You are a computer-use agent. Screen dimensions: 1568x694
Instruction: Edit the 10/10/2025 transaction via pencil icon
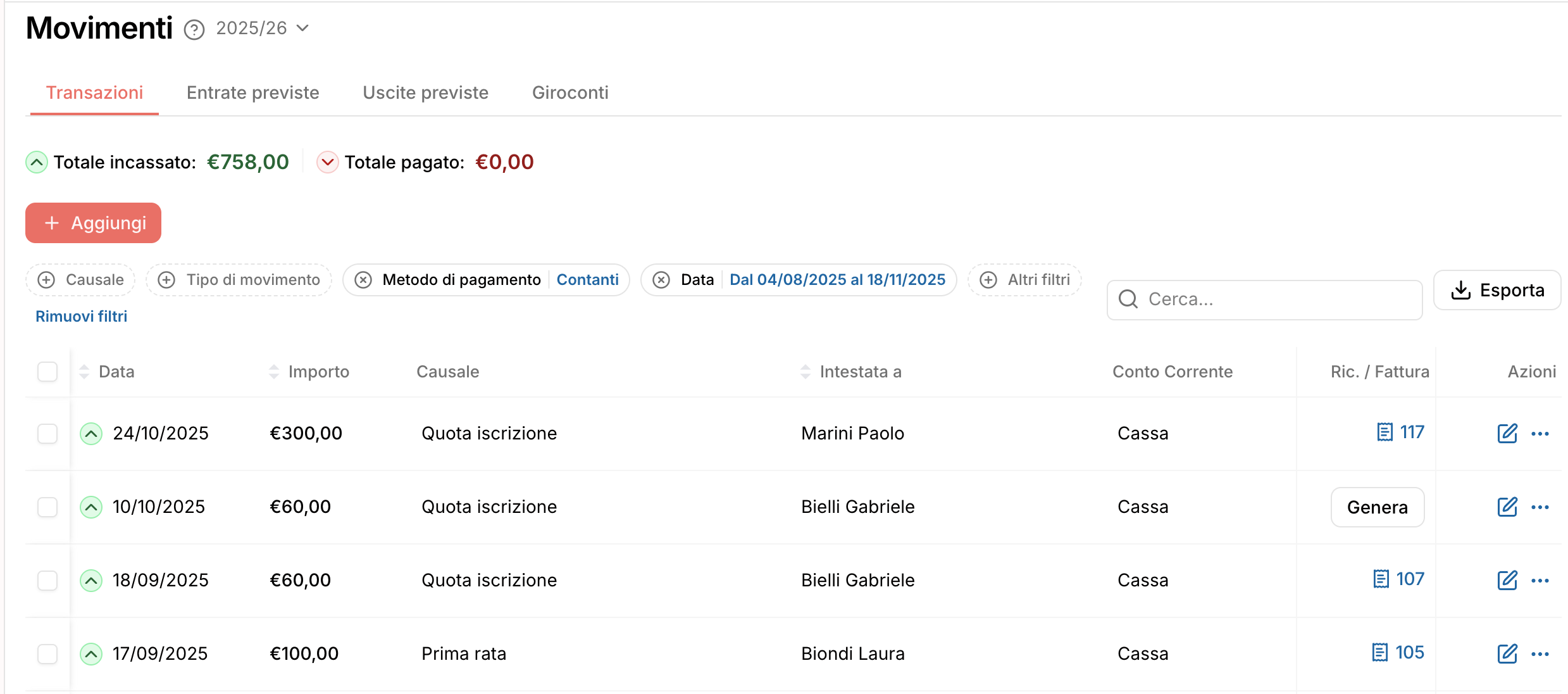point(1507,507)
